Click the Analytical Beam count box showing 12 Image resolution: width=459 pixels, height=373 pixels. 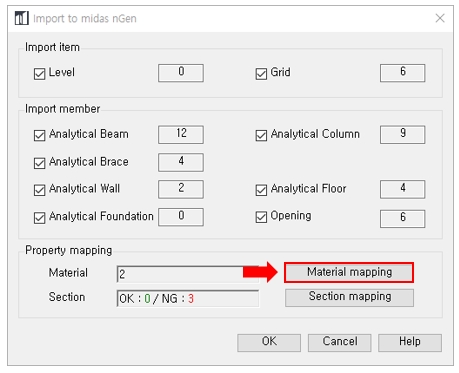pos(181,134)
